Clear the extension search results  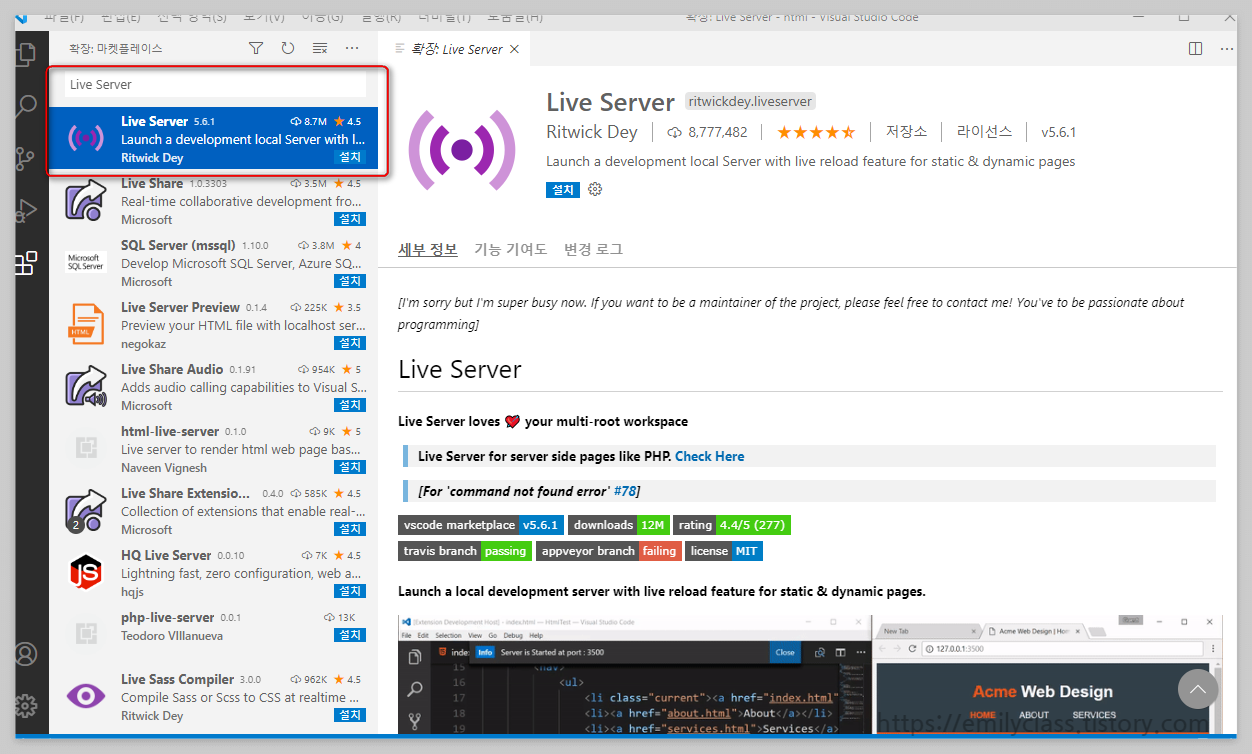320,48
